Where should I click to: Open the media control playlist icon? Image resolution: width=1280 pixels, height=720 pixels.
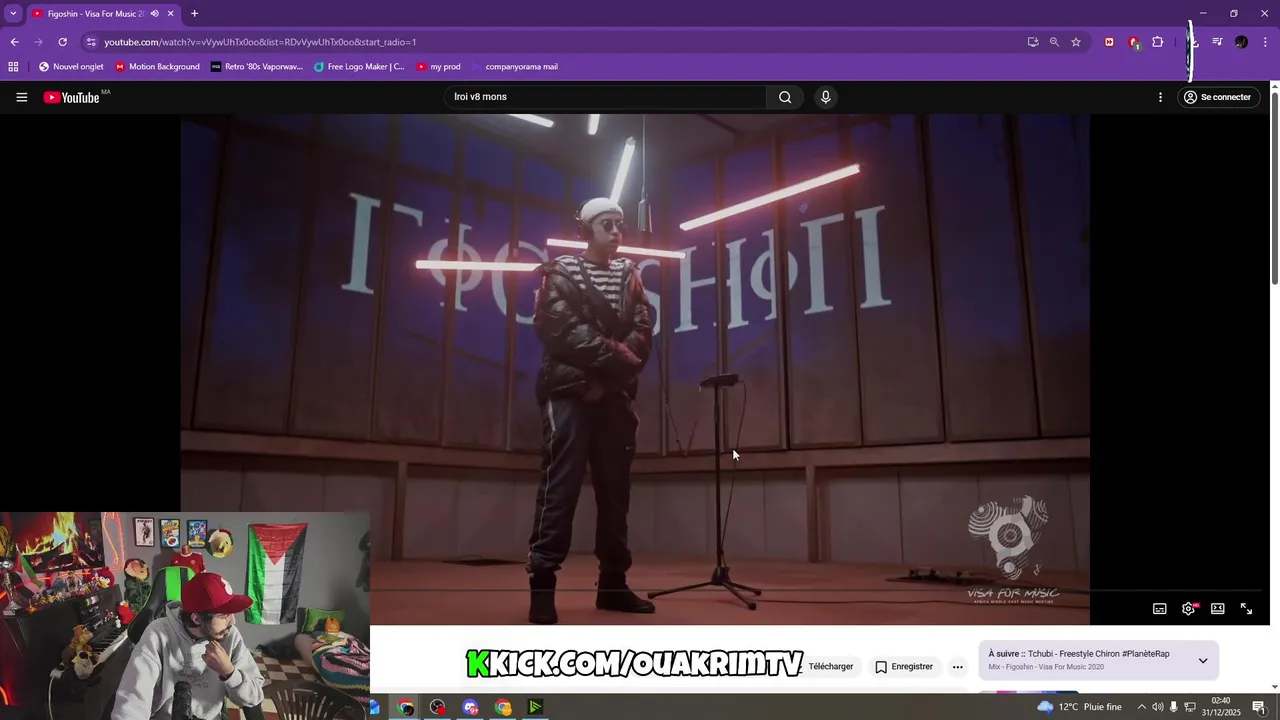pyautogui.click(x=1217, y=42)
